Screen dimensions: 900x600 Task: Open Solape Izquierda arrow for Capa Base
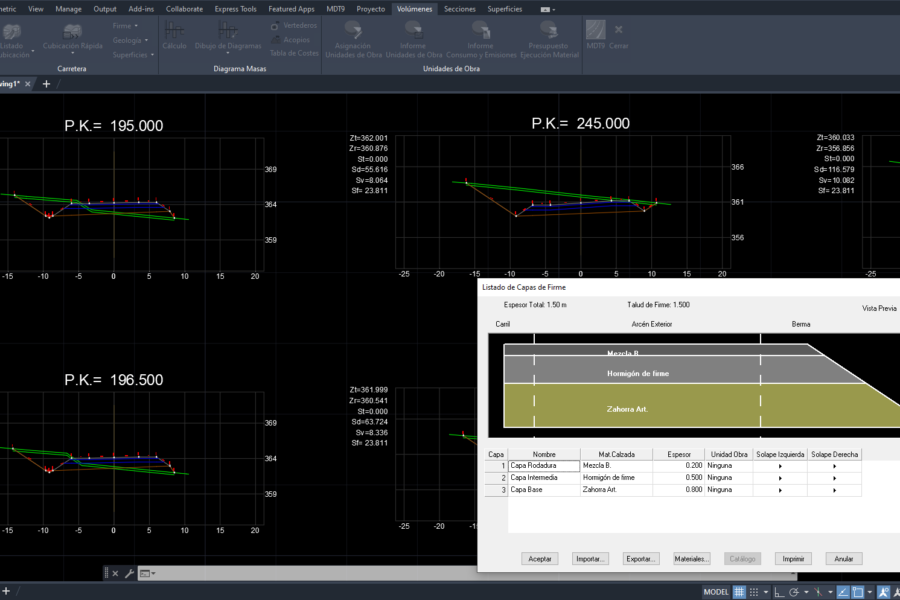[780, 490]
